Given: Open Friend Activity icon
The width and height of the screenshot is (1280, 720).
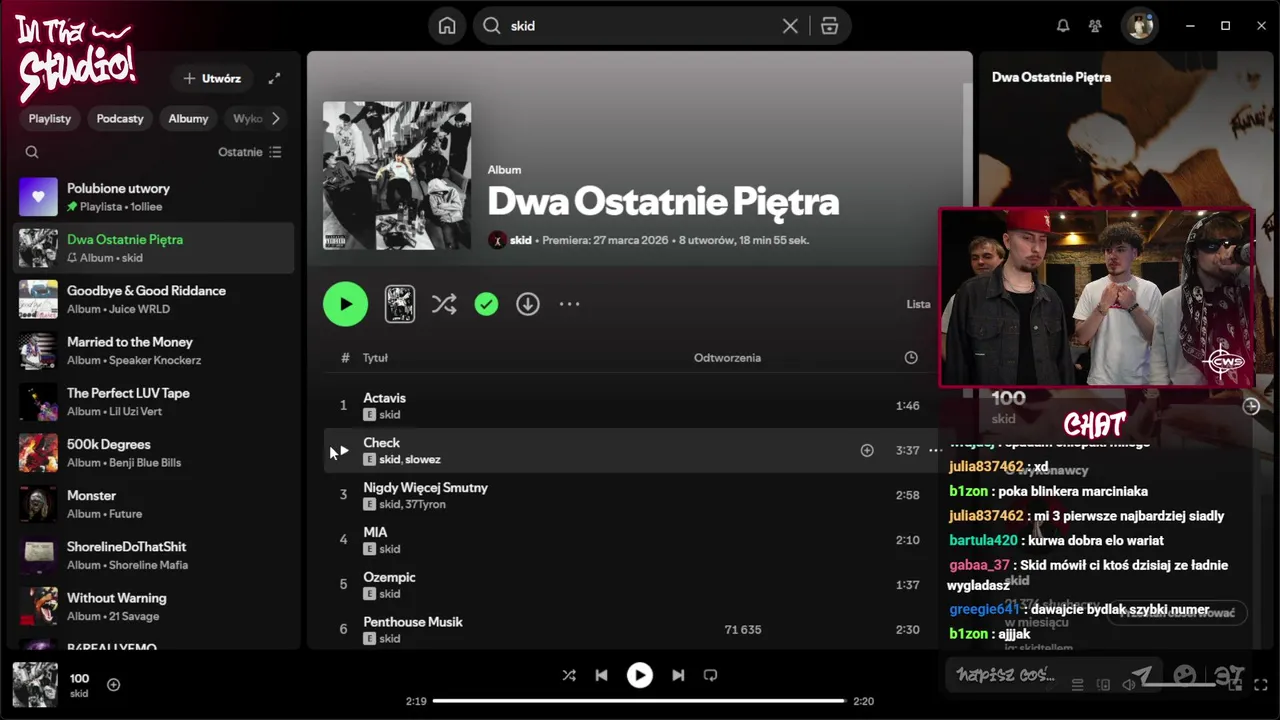Looking at the screenshot, I should [x=1095, y=26].
